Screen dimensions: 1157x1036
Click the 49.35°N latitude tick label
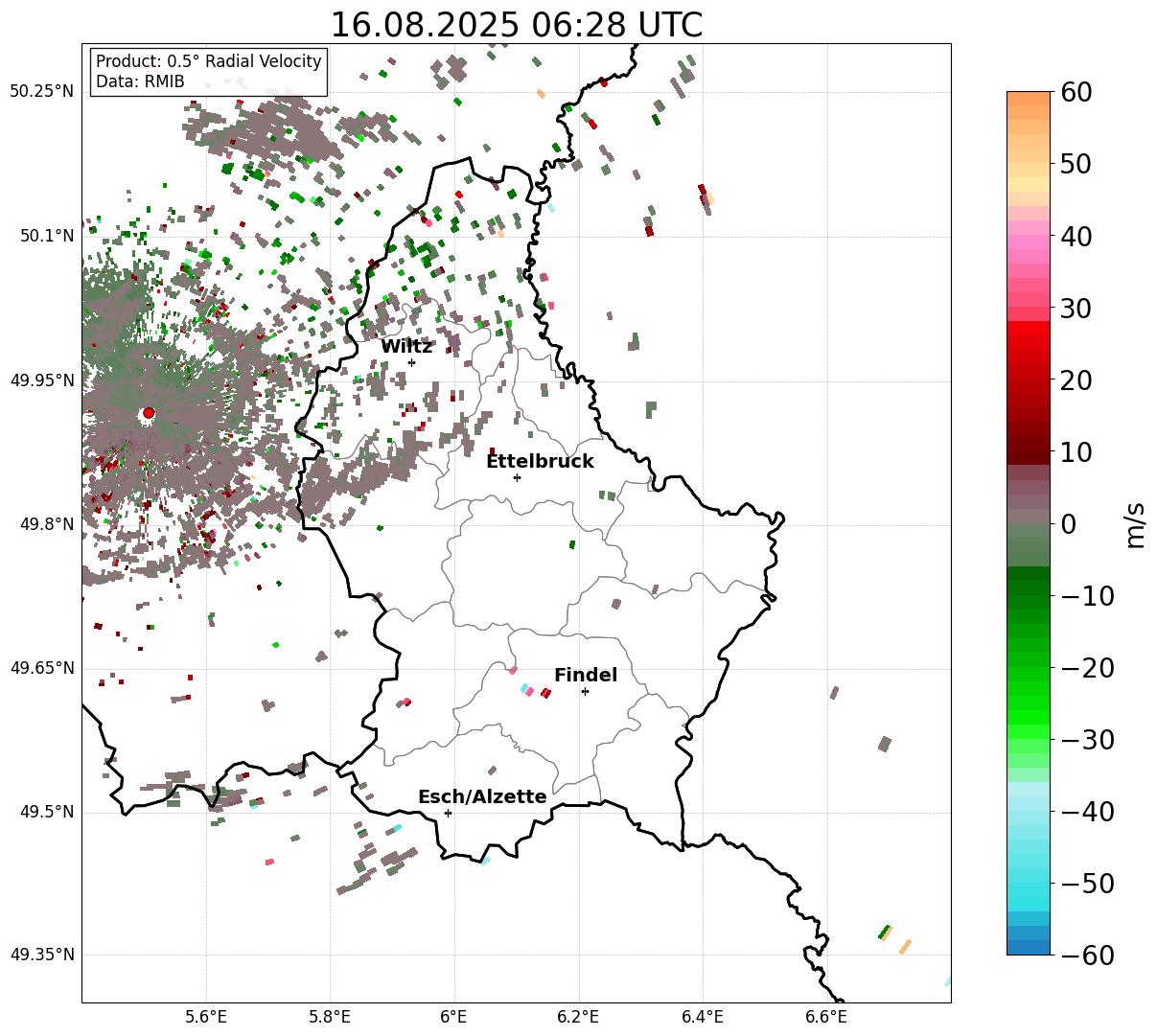(x=41, y=955)
